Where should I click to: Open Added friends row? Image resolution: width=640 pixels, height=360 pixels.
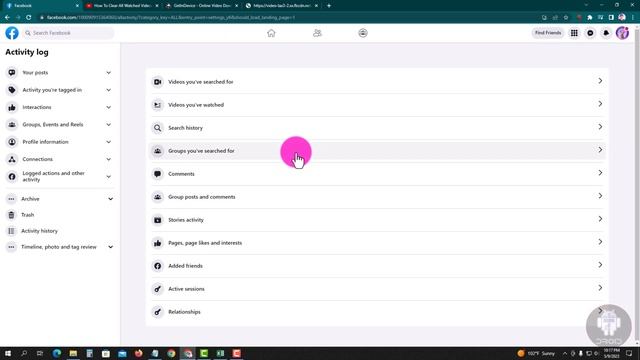[x=377, y=266]
